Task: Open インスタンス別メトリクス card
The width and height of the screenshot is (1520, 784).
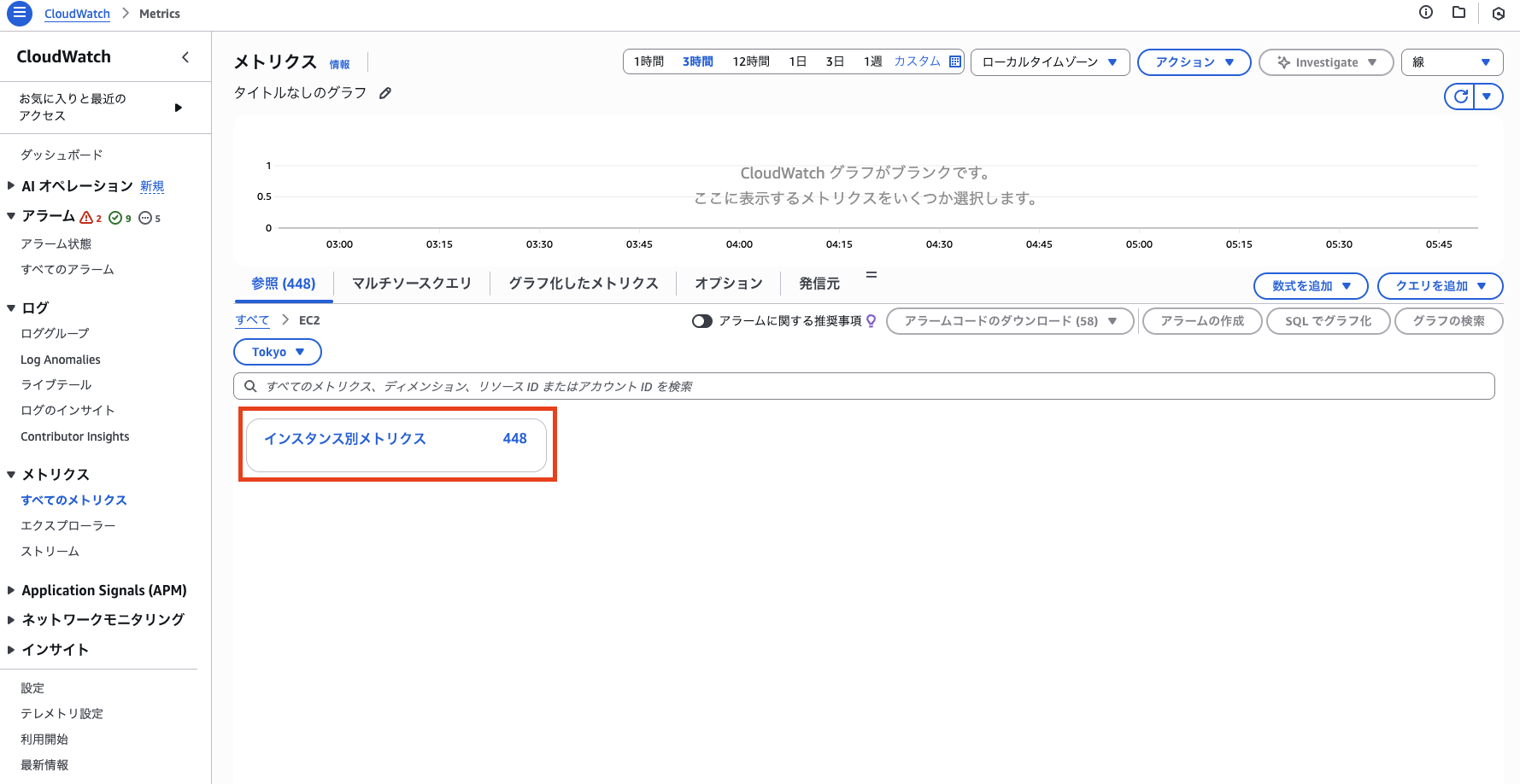Action: pyautogui.click(x=396, y=444)
